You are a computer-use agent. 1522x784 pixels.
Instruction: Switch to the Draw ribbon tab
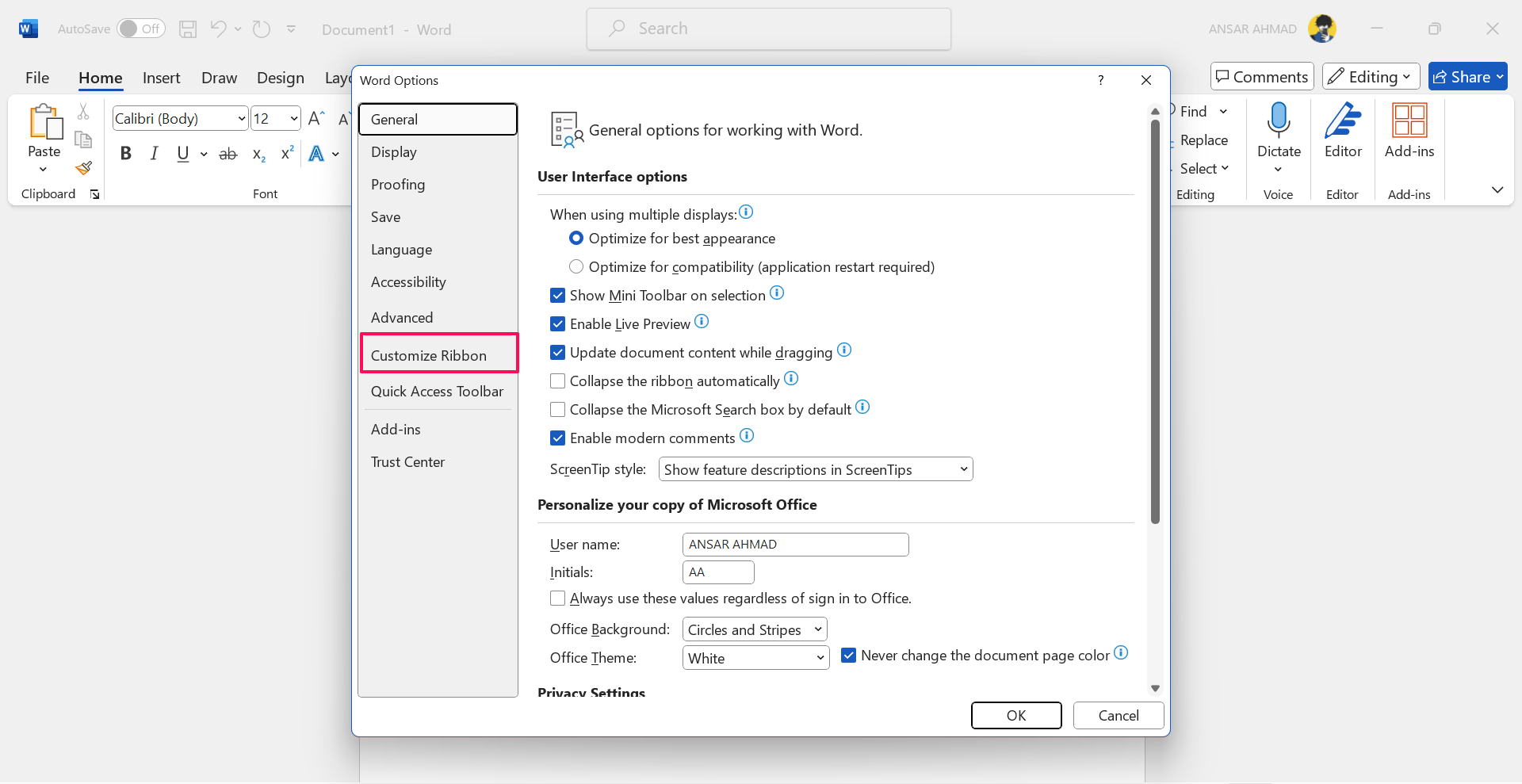pos(219,78)
